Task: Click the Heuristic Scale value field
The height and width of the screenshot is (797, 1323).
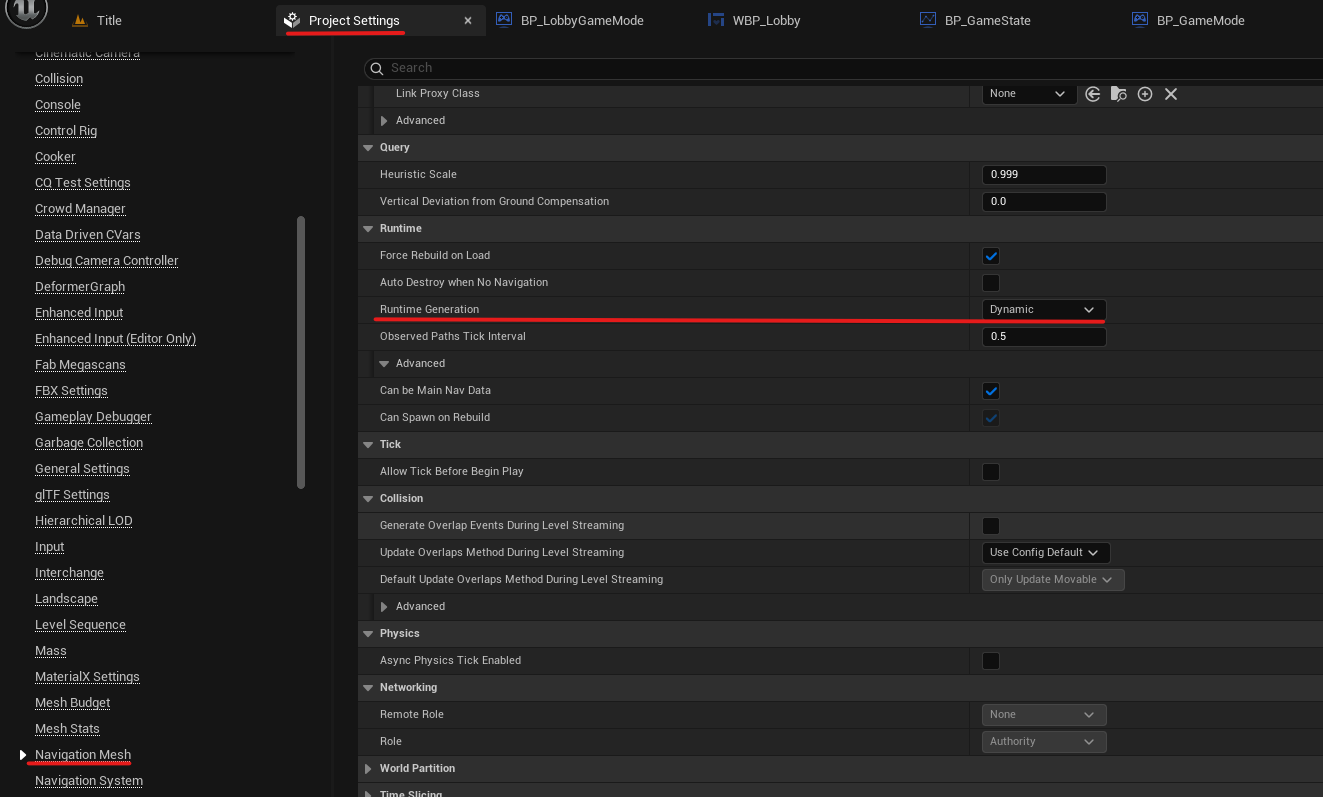Action: point(1044,175)
